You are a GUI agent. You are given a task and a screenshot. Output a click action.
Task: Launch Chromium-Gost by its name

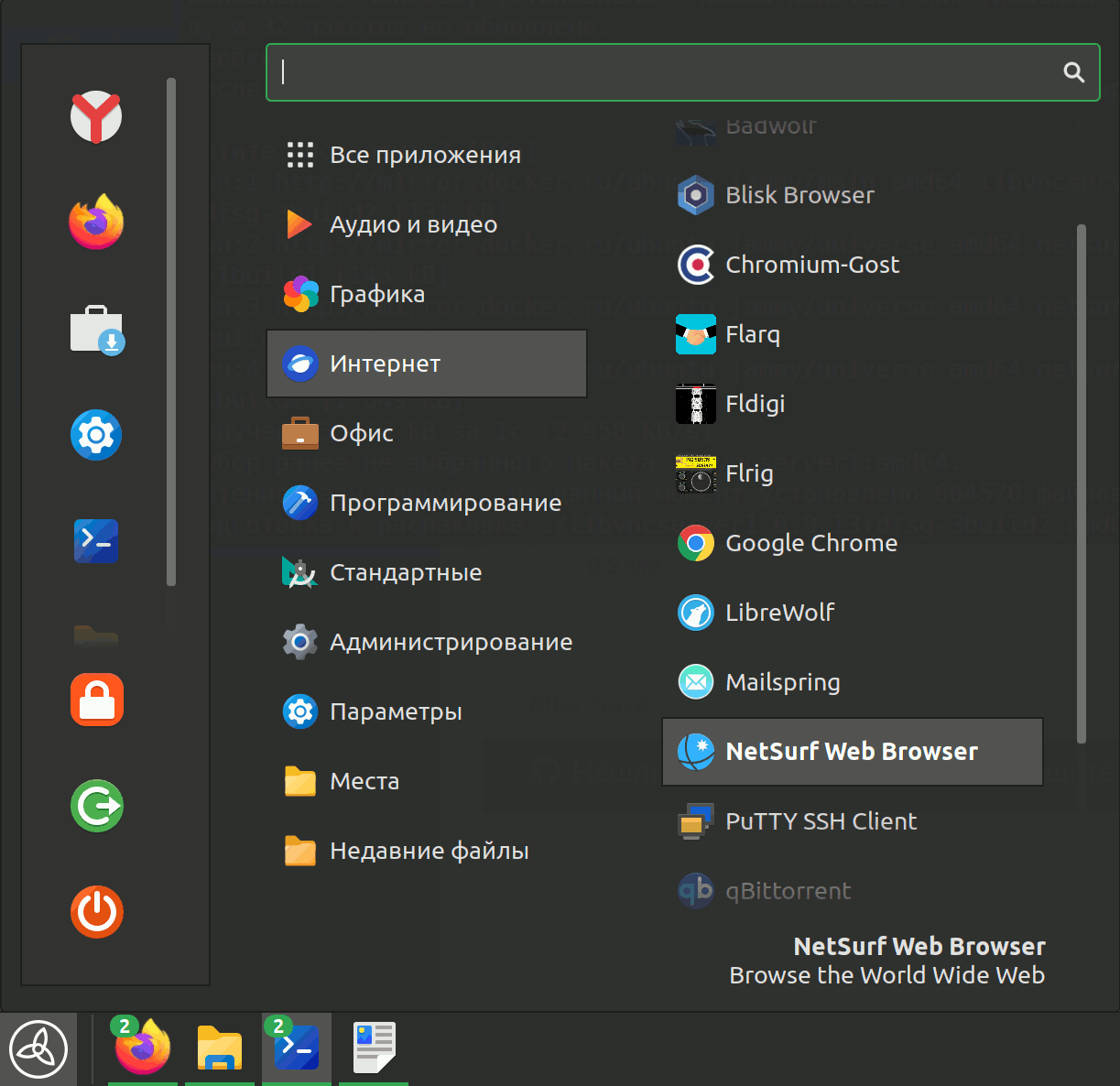pos(812,265)
